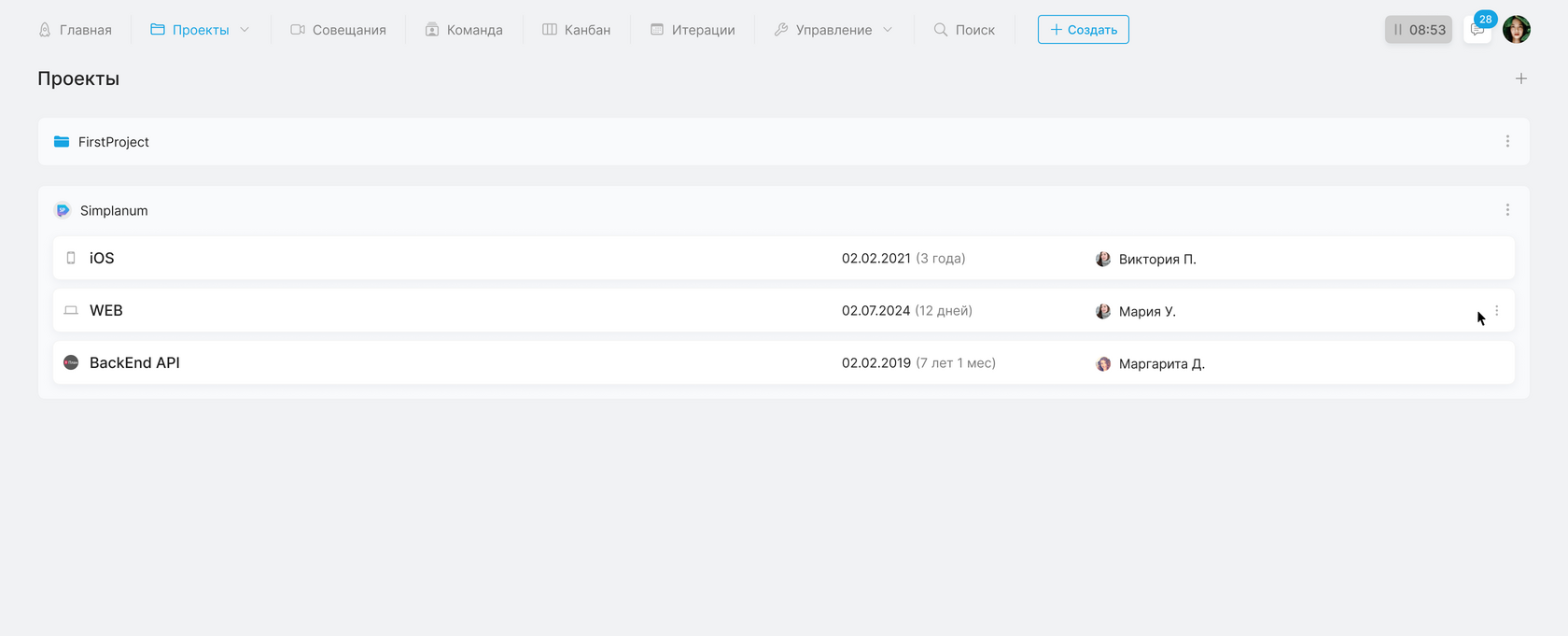Open the Канбан board tab
The width and height of the screenshot is (1568, 636).
pos(577,30)
